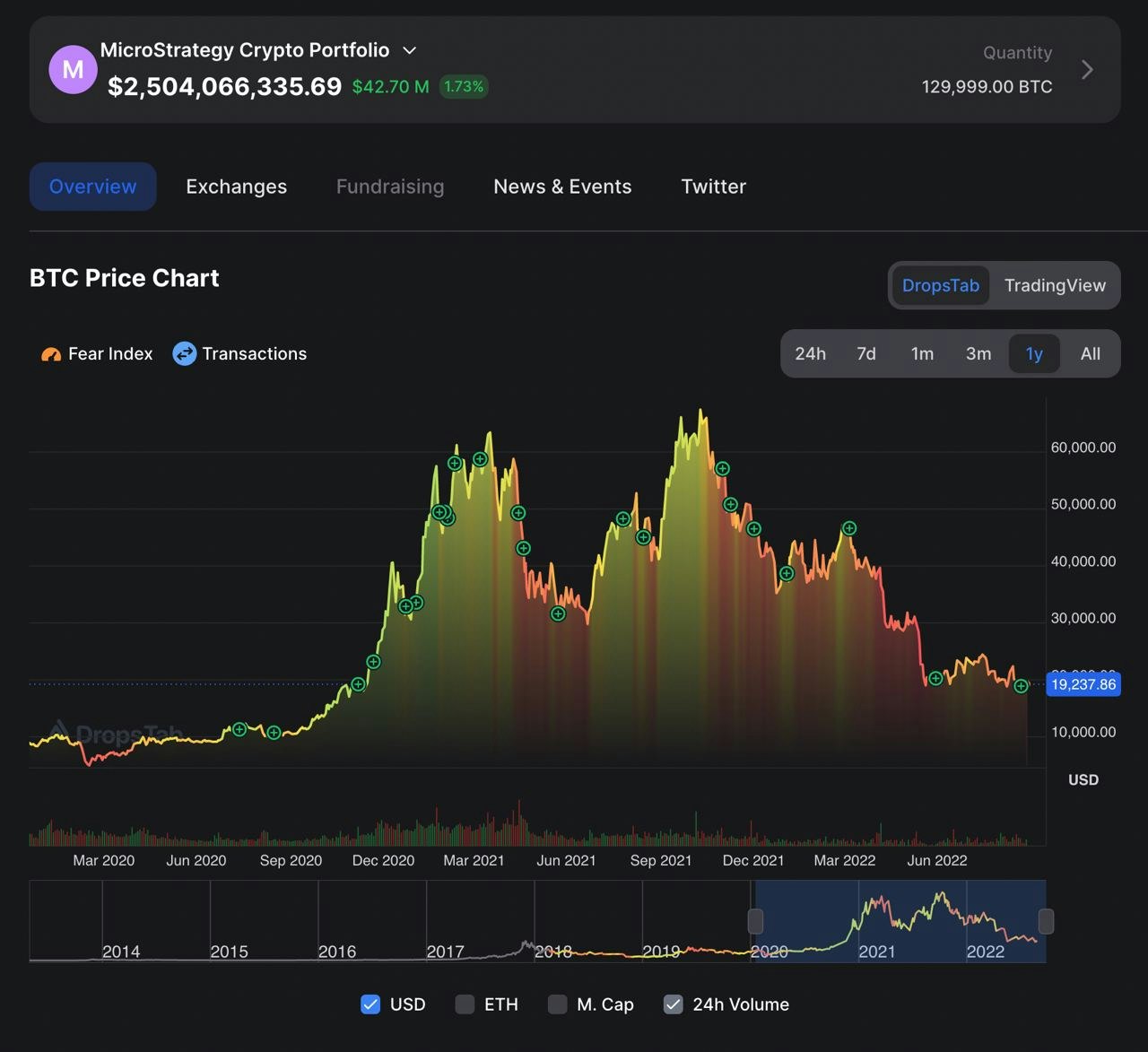Image resolution: width=1148 pixels, height=1052 pixels.
Task: Click the 129,999.00 BTC quantity
Action: click(x=987, y=87)
